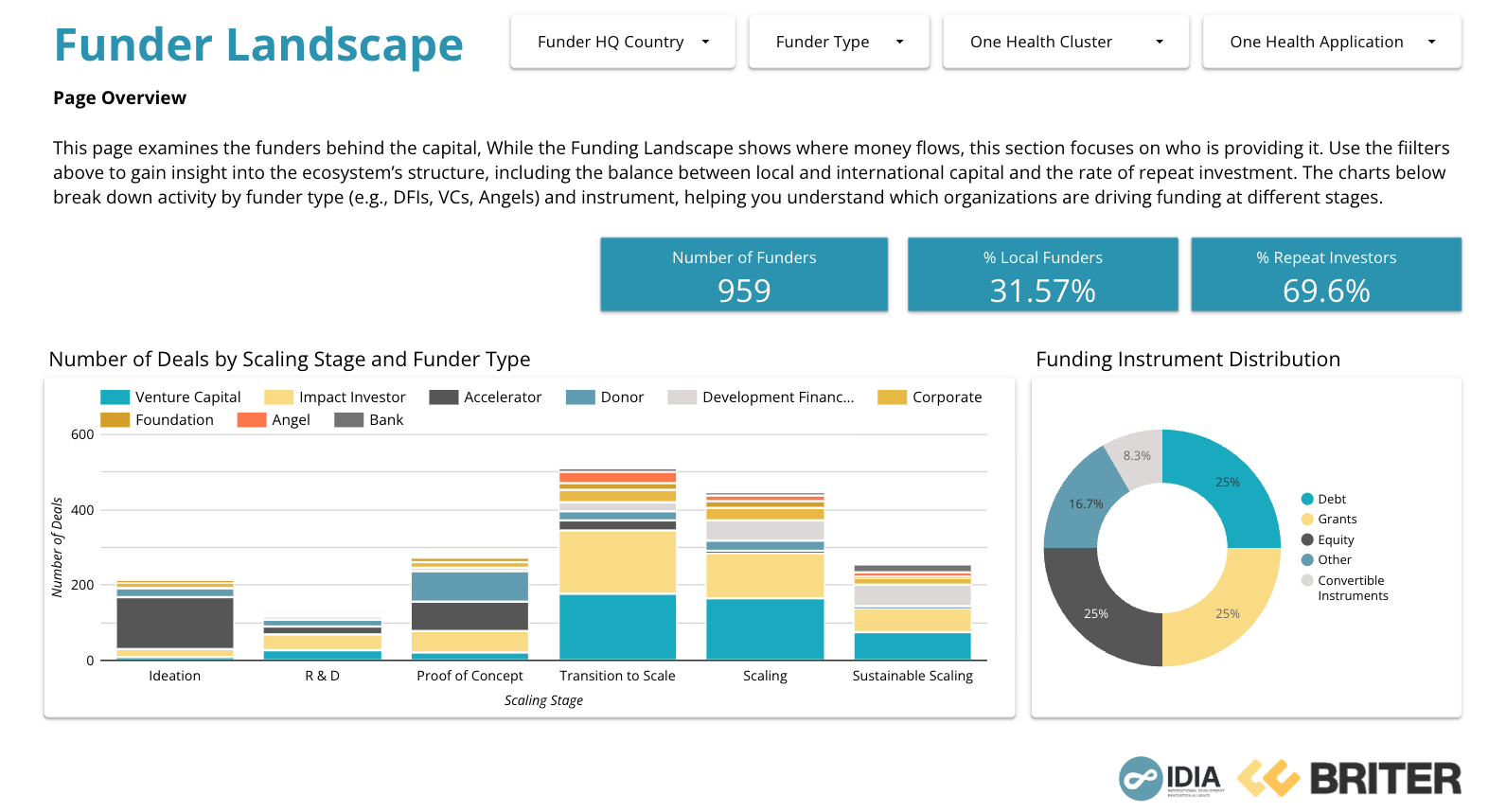Click the % Local Funders scorecard
Viewport: 1506px width, 812px height.
1042,274
